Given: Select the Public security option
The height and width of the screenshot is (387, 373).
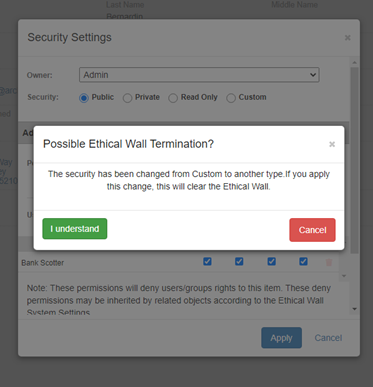Looking at the screenshot, I should (x=84, y=98).
